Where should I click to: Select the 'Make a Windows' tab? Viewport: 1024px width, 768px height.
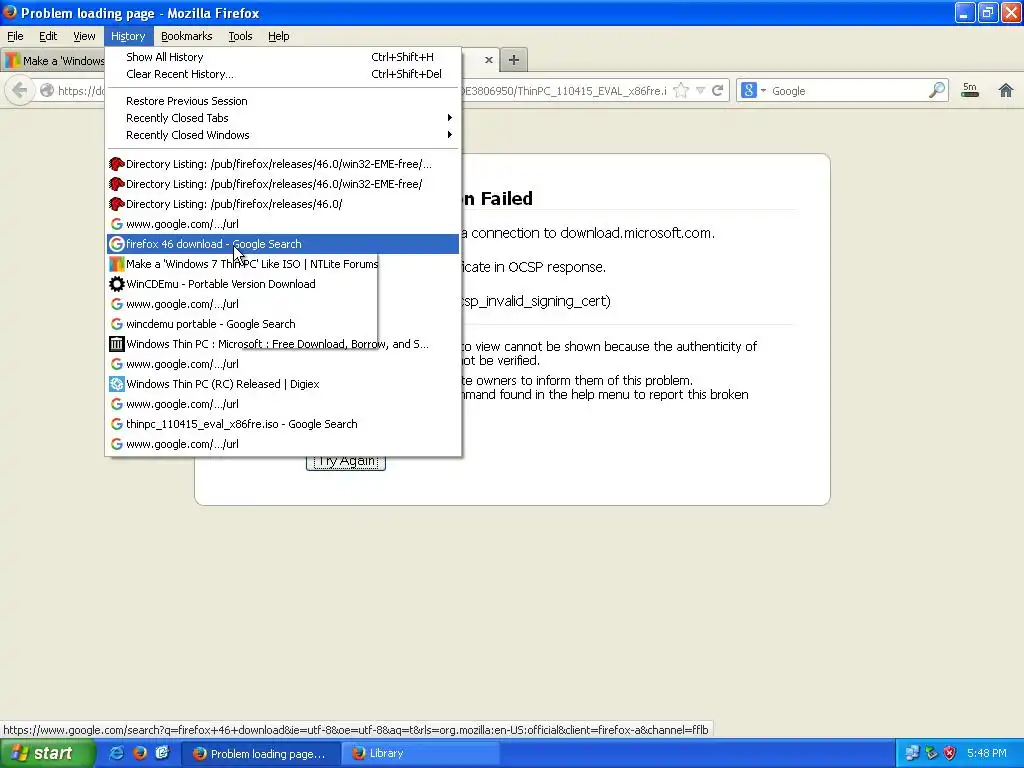point(54,60)
